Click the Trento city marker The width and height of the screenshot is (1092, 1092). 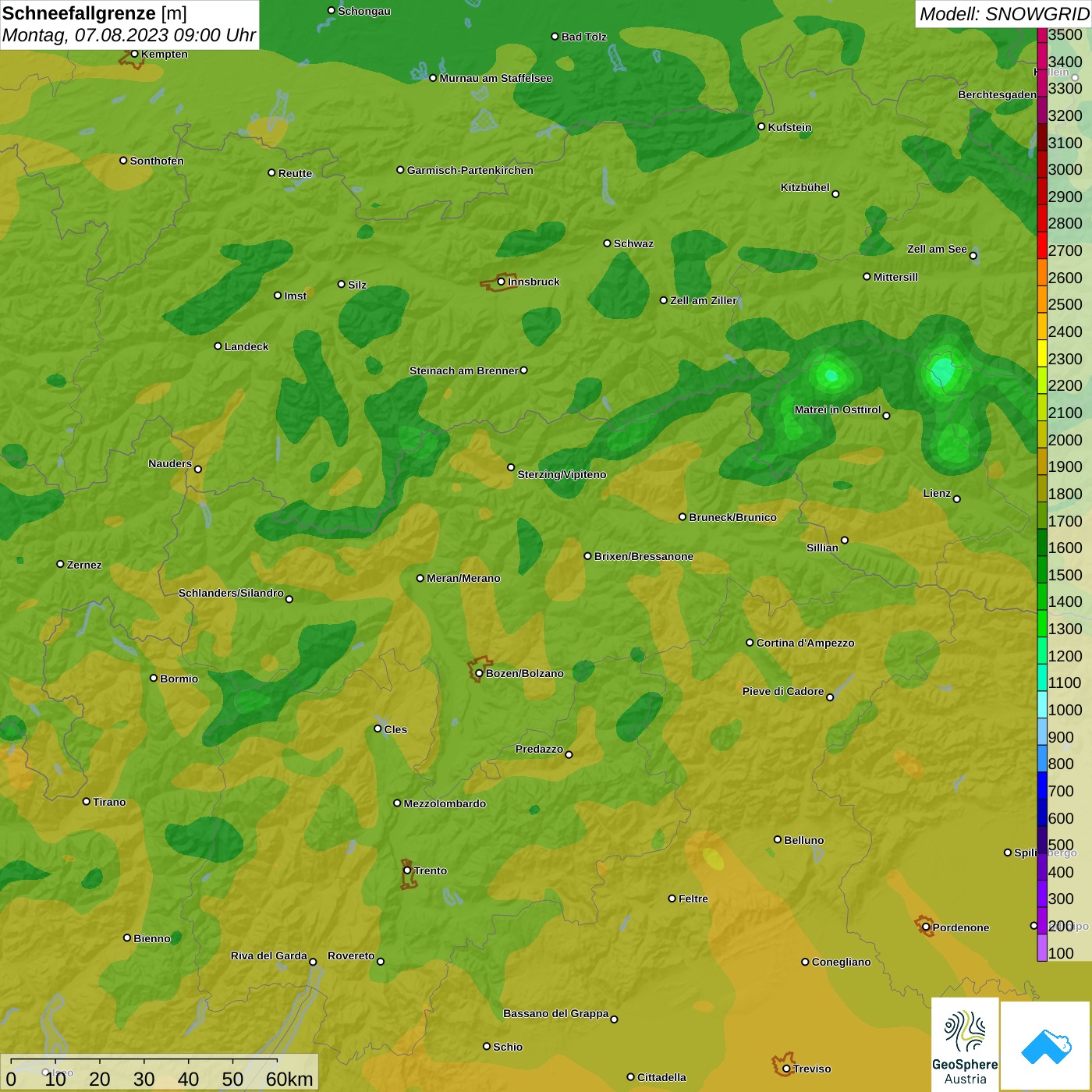[x=407, y=870]
